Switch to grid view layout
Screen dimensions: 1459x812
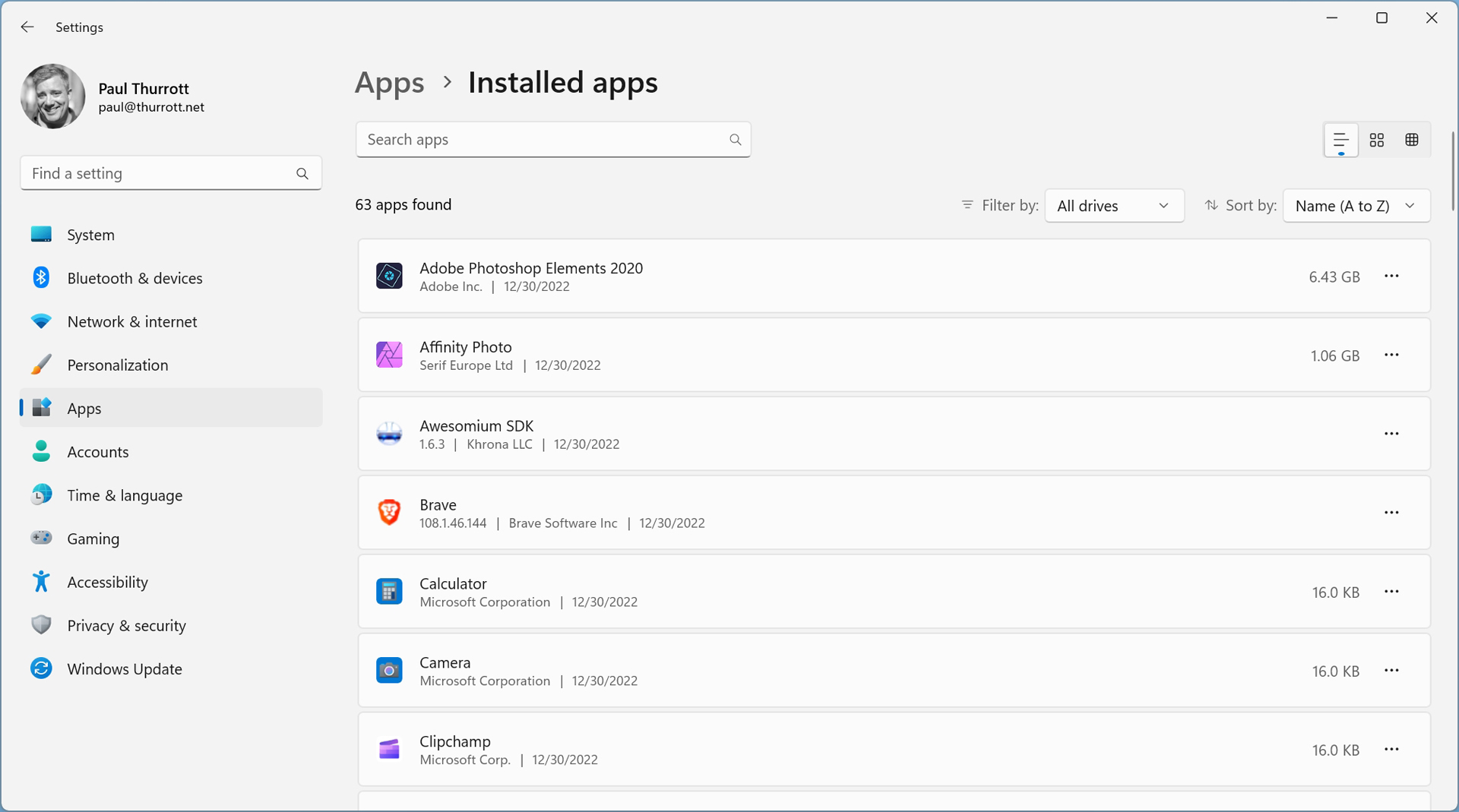pos(1376,140)
